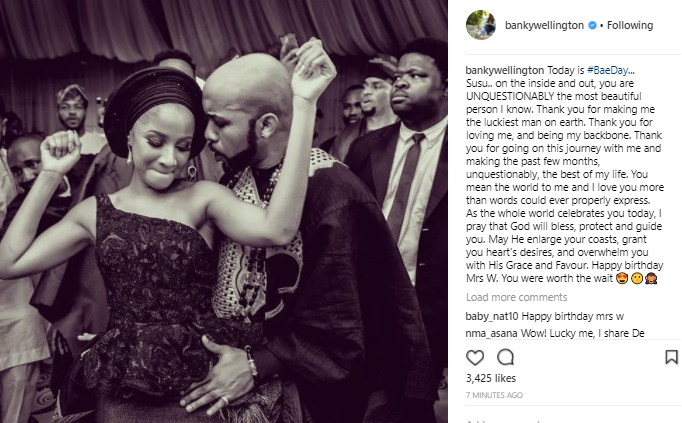Click the dancing couple photo
This screenshot has width=682, height=423.
point(224,211)
